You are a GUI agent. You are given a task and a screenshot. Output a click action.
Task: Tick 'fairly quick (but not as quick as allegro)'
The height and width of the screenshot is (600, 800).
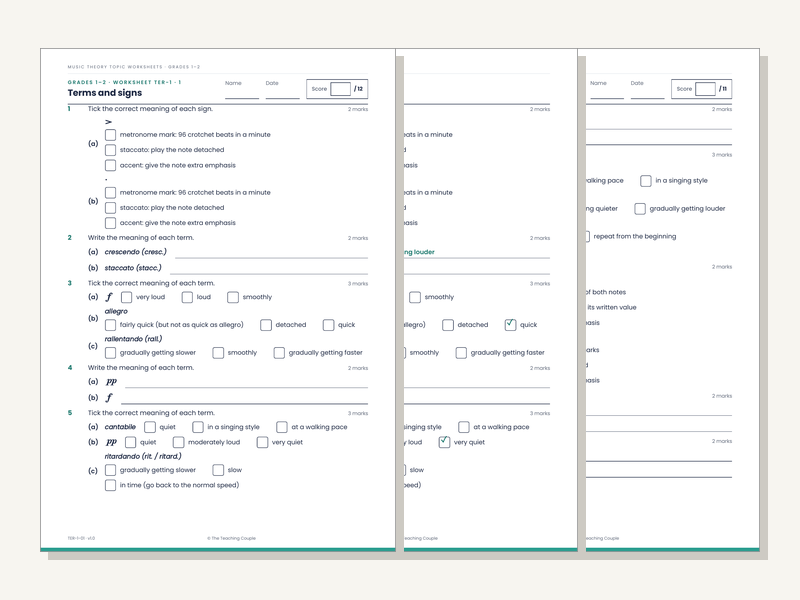pyautogui.click(x=110, y=325)
